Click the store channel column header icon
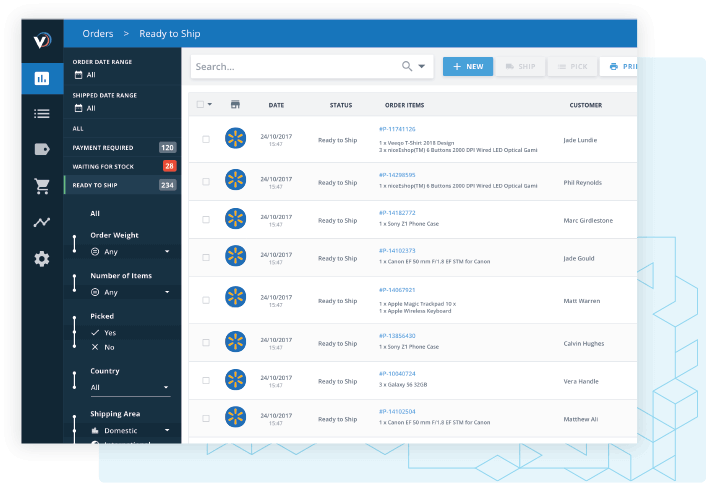 click(x=235, y=104)
